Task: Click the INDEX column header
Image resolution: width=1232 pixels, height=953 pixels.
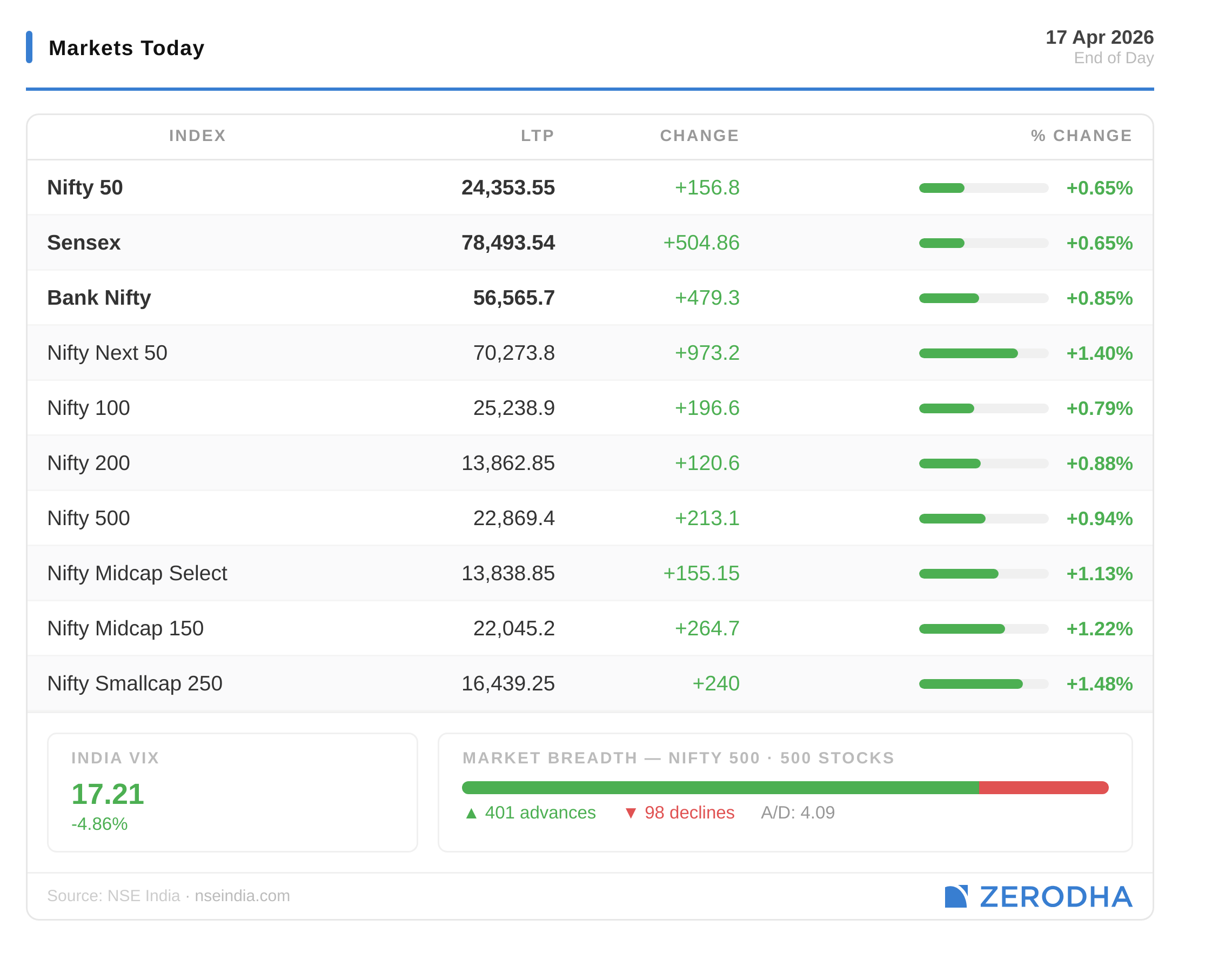Action: [197, 136]
